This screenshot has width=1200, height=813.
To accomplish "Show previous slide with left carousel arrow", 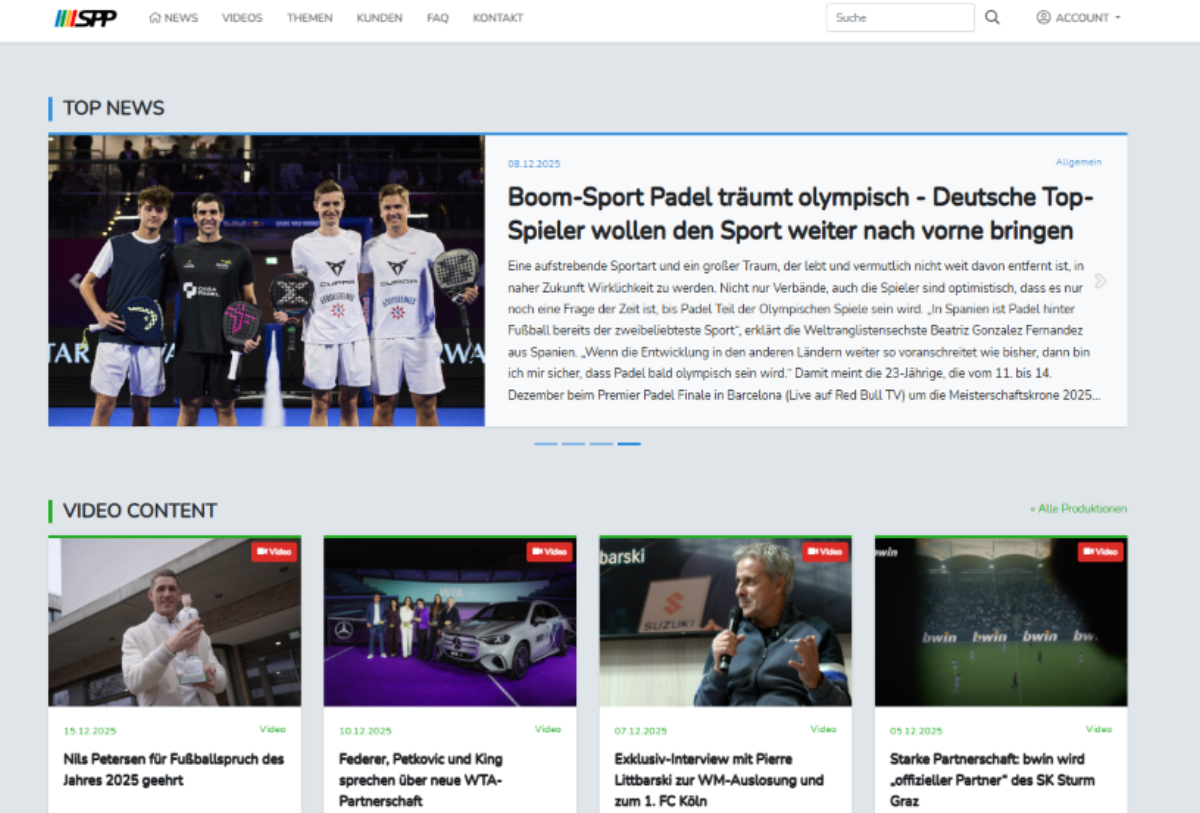I will click(75, 281).
